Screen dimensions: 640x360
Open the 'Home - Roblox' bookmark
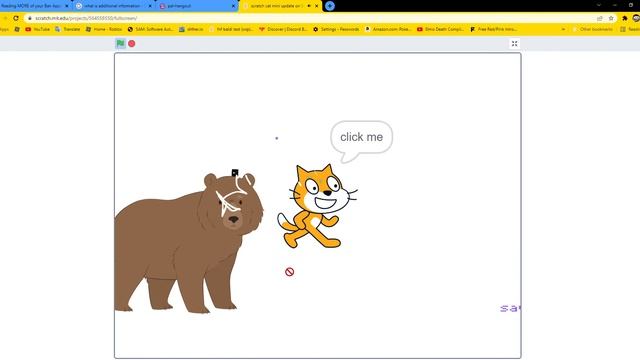point(104,29)
